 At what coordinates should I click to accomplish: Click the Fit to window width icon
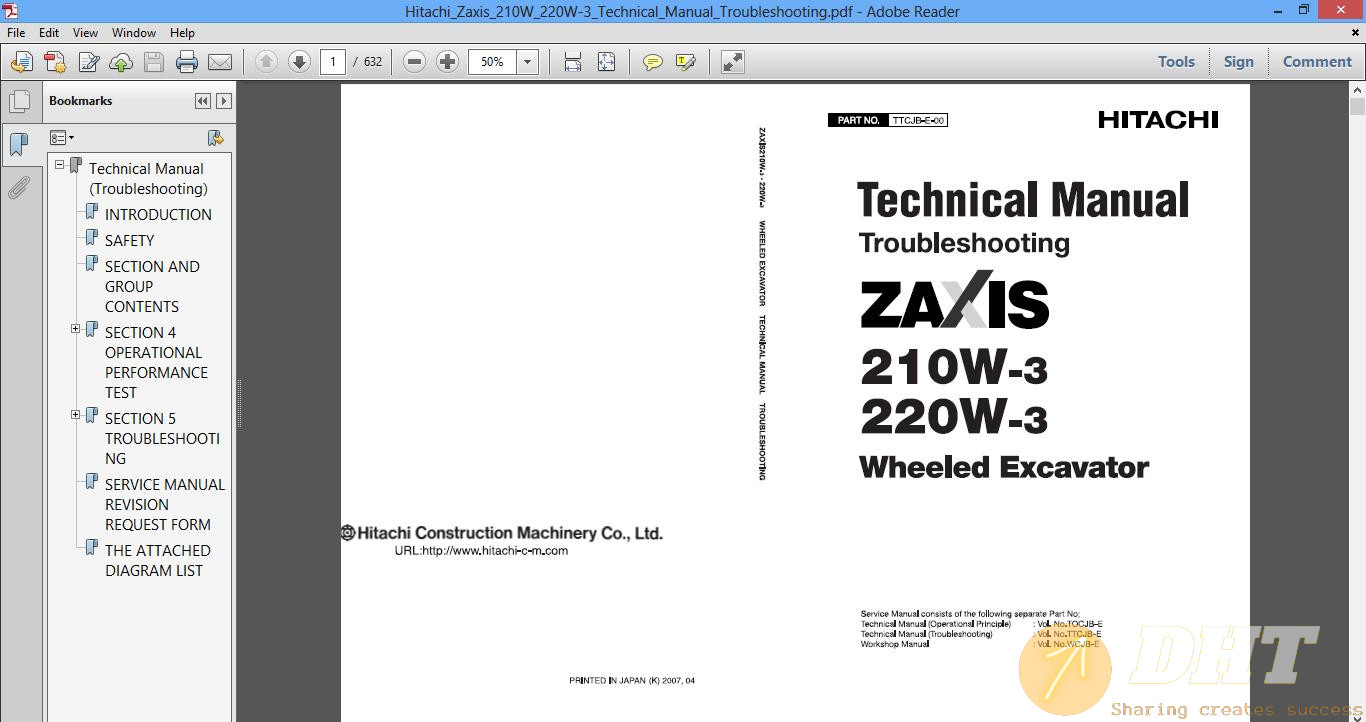573,62
